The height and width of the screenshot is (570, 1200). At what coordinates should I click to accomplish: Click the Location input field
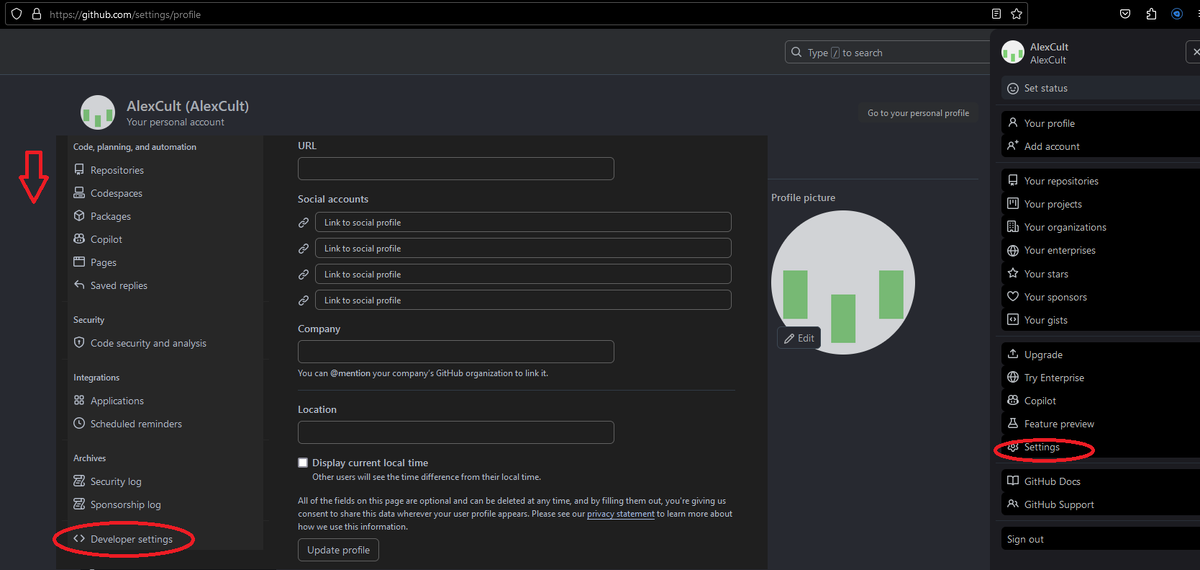click(x=456, y=432)
